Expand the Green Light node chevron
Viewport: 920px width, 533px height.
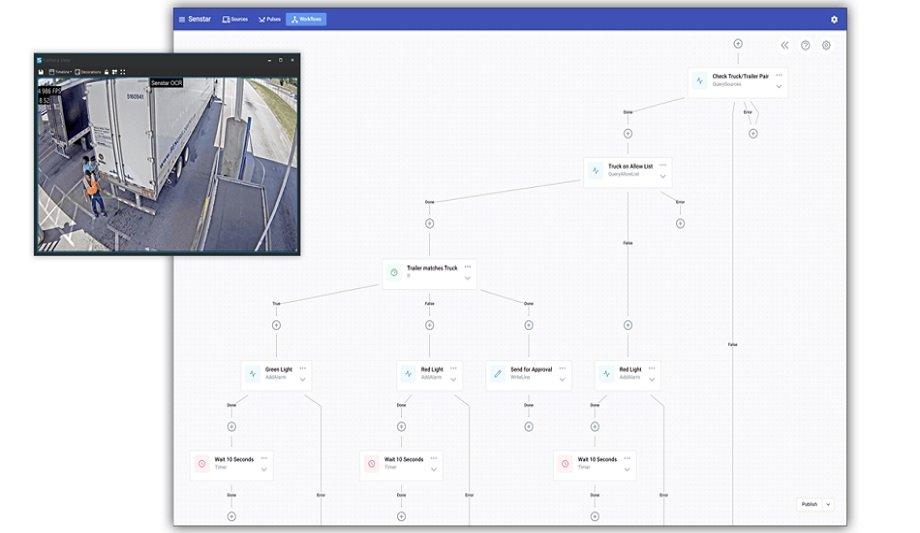tap(303, 380)
